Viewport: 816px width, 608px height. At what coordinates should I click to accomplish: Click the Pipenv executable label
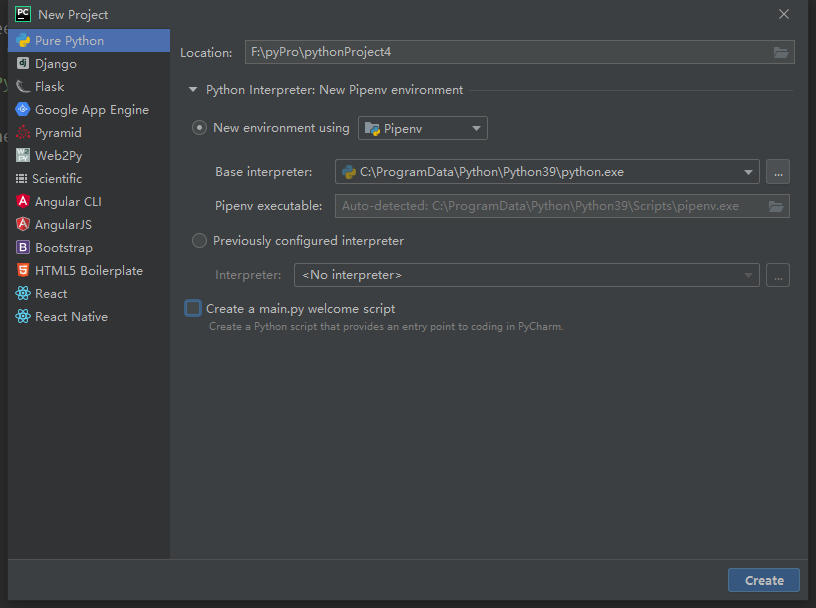pyautogui.click(x=269, y=206)
